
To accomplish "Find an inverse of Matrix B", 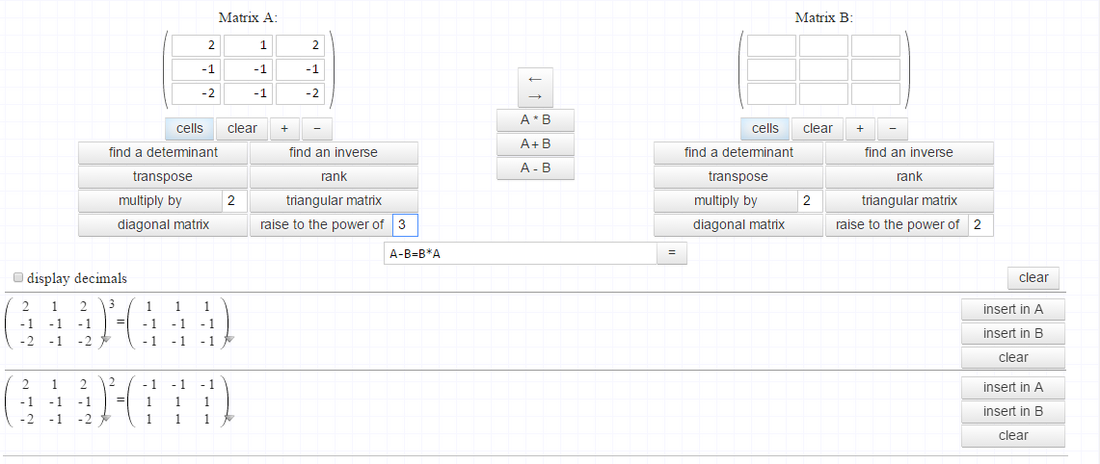I will pos(909,152).
